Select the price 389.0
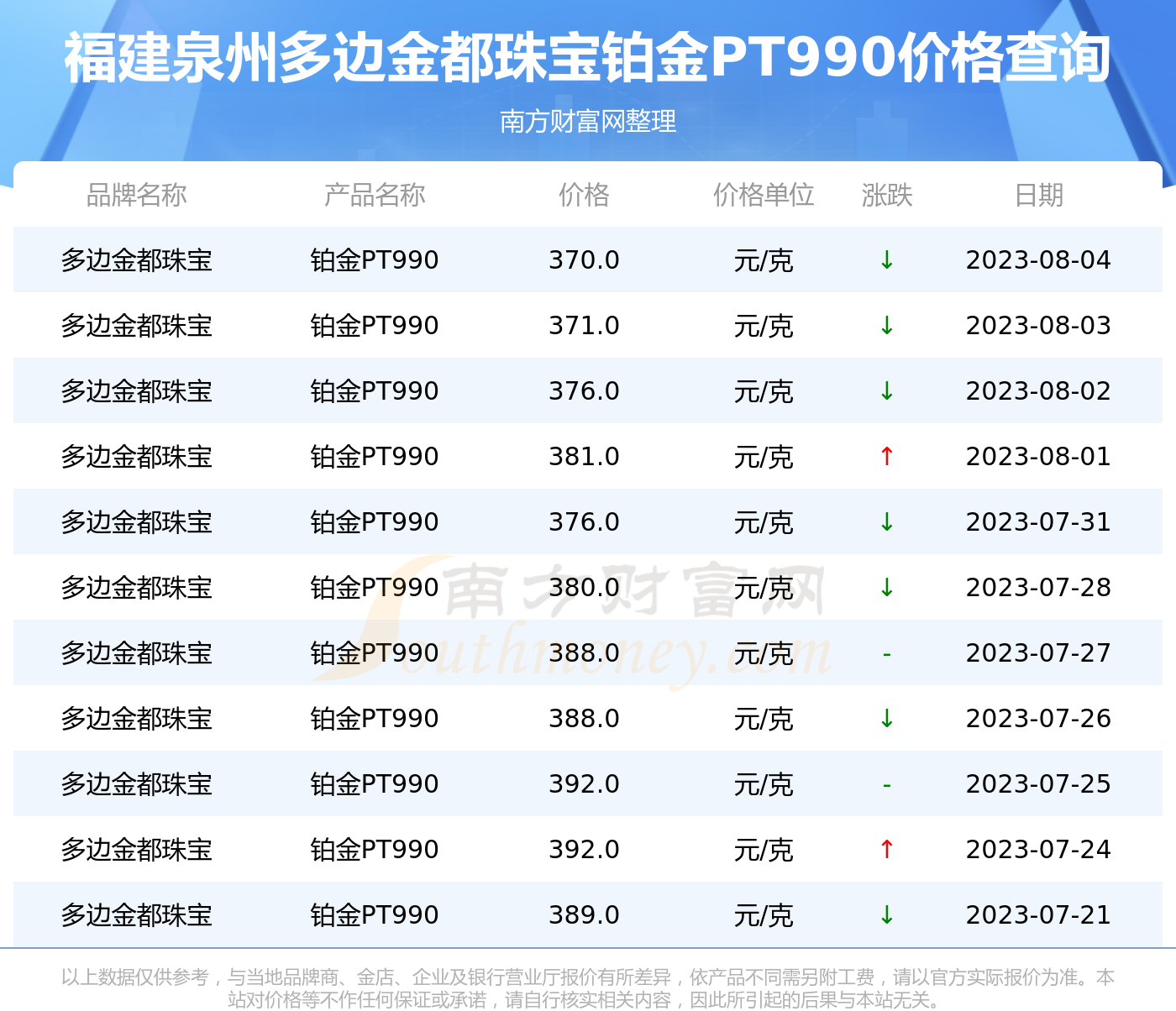Image resolution: width=1176 pixels, height=1011 pixels. [x=584, y=915]
